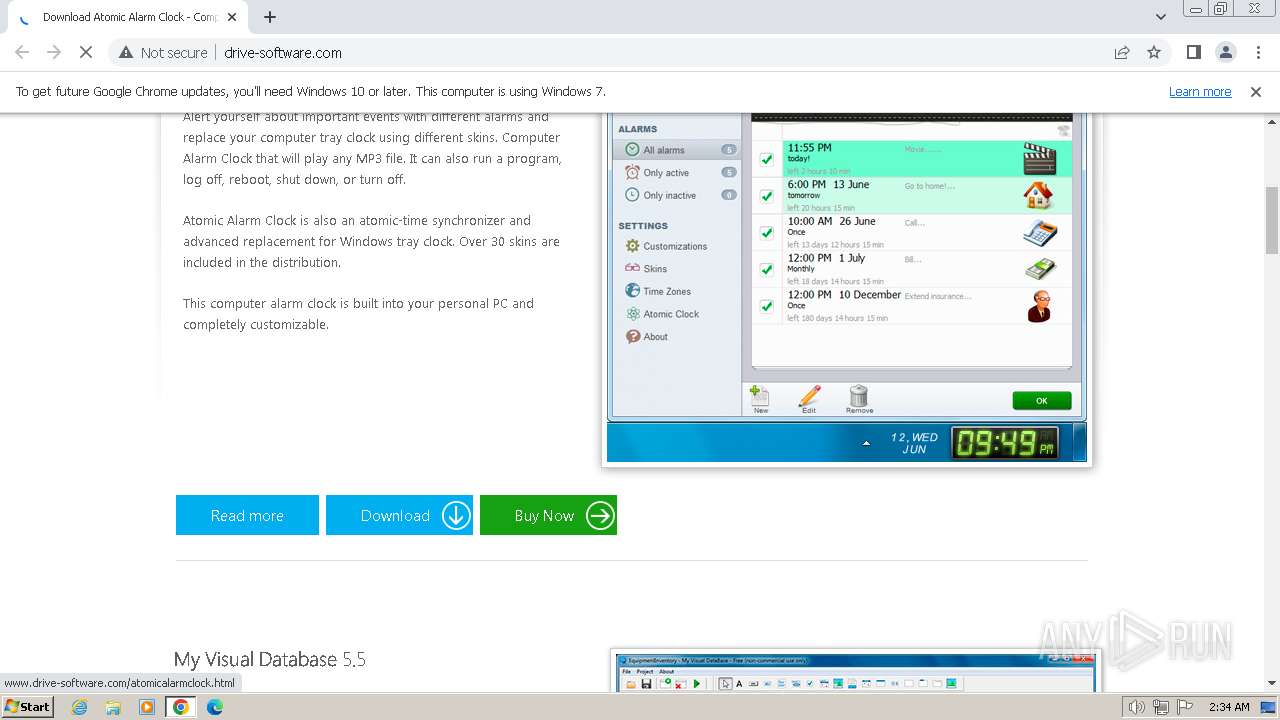Open the Learn more link
The image size is (1280, 720).
(1200, 91)
